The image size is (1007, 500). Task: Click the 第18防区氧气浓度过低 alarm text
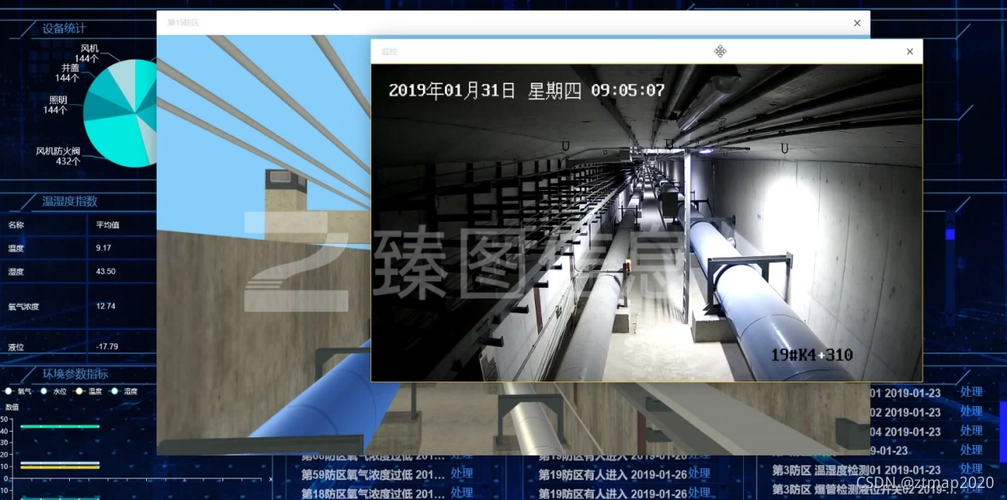point(372,494)
